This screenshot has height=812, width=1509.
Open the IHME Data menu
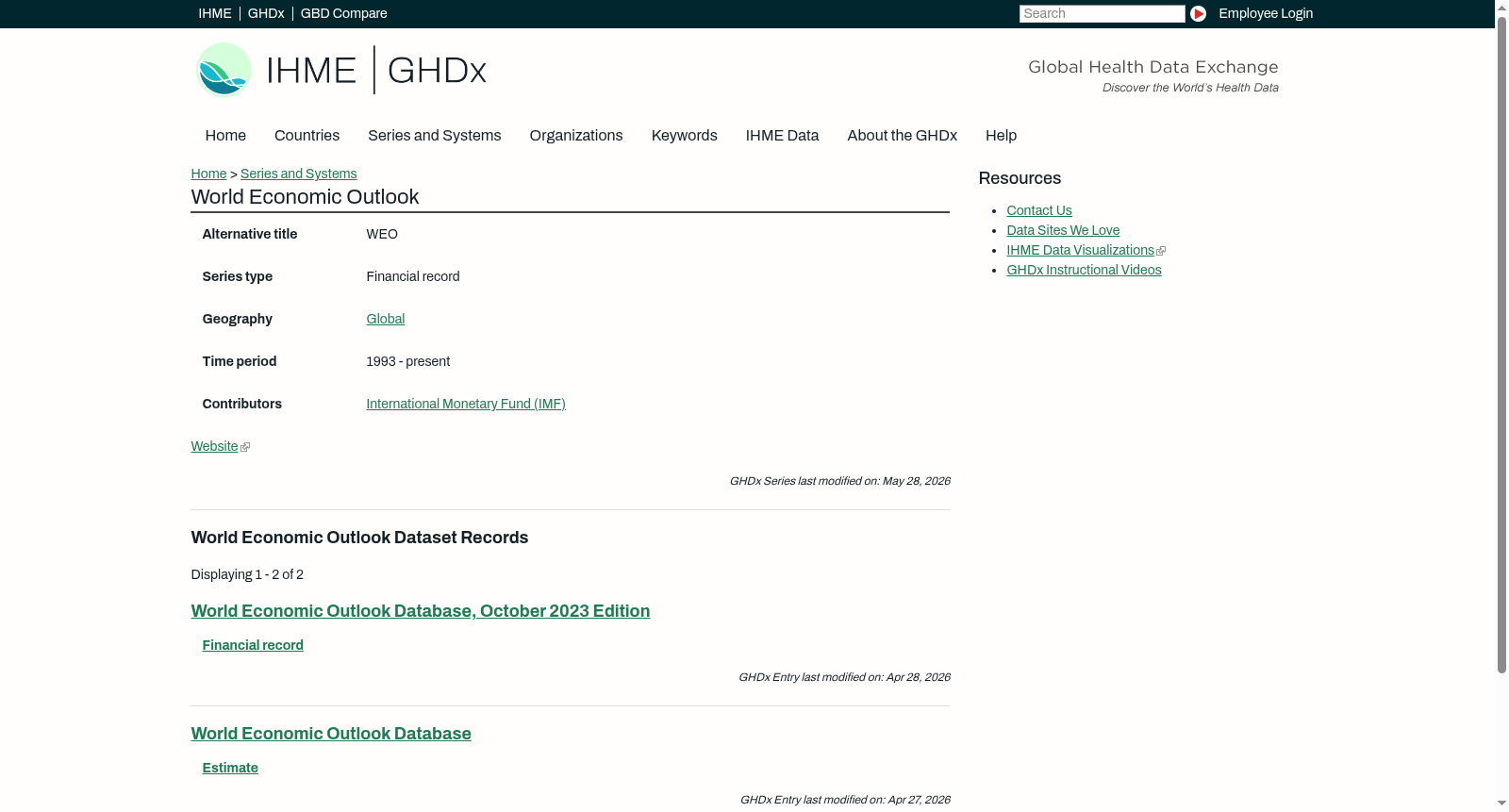[x=782, y=136]
